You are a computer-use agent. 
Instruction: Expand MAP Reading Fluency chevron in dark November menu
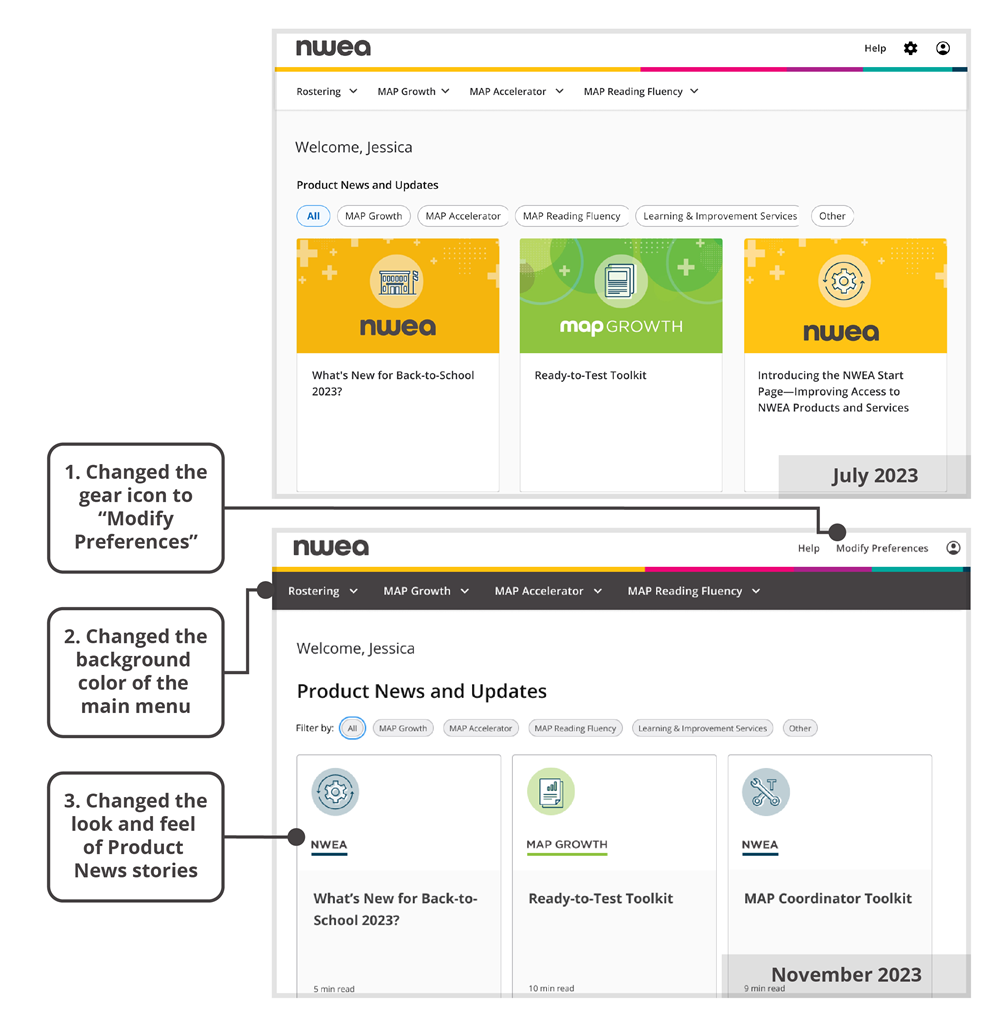(x=756, y=591)
